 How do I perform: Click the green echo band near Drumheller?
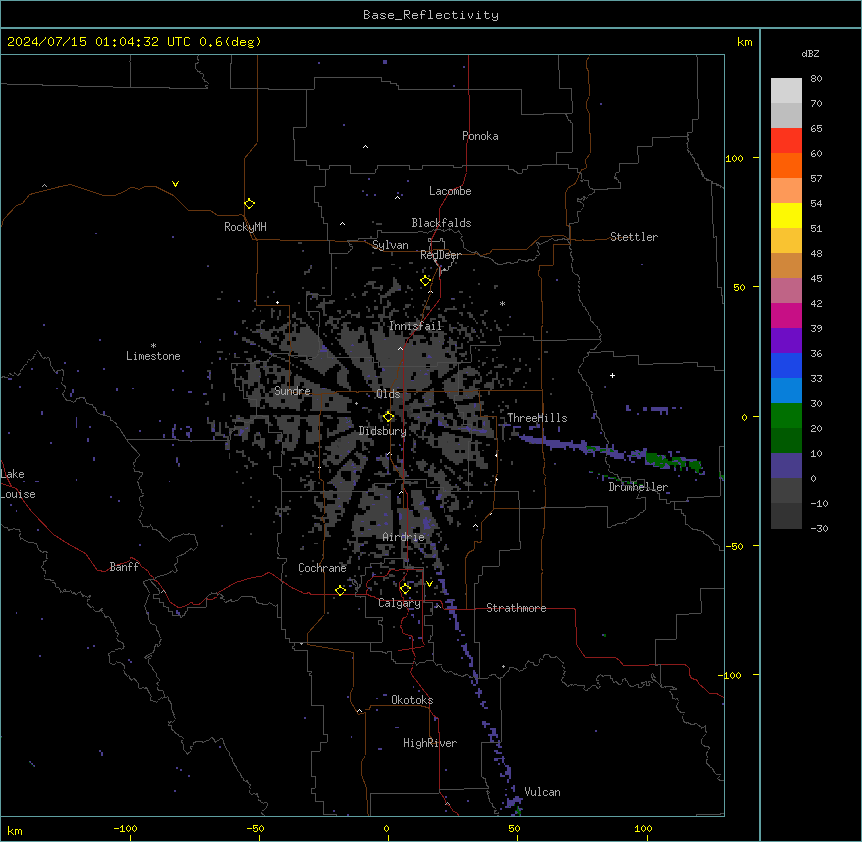point(673,461)
